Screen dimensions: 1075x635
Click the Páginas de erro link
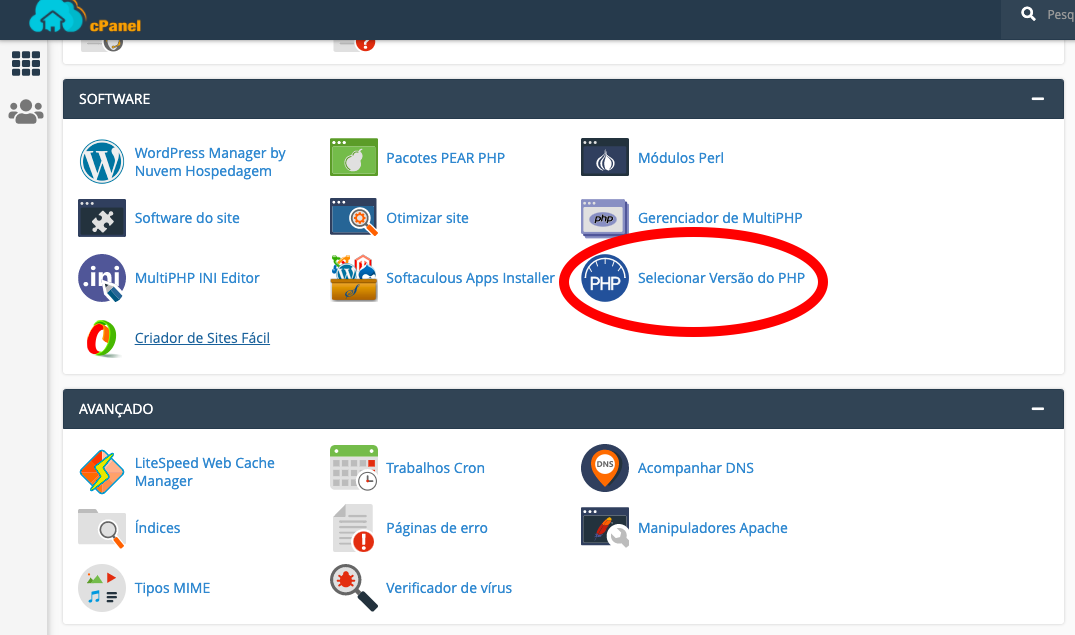pyautogui.click(x=436, y=528)
